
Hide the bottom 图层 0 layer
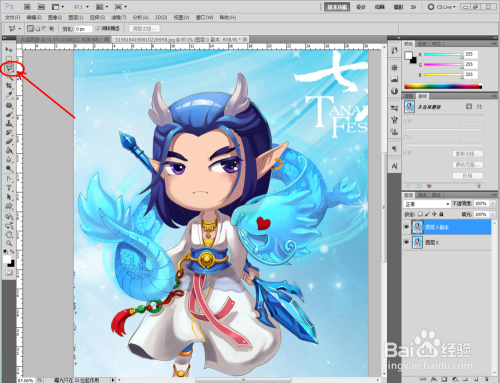(x=406, y=242)
